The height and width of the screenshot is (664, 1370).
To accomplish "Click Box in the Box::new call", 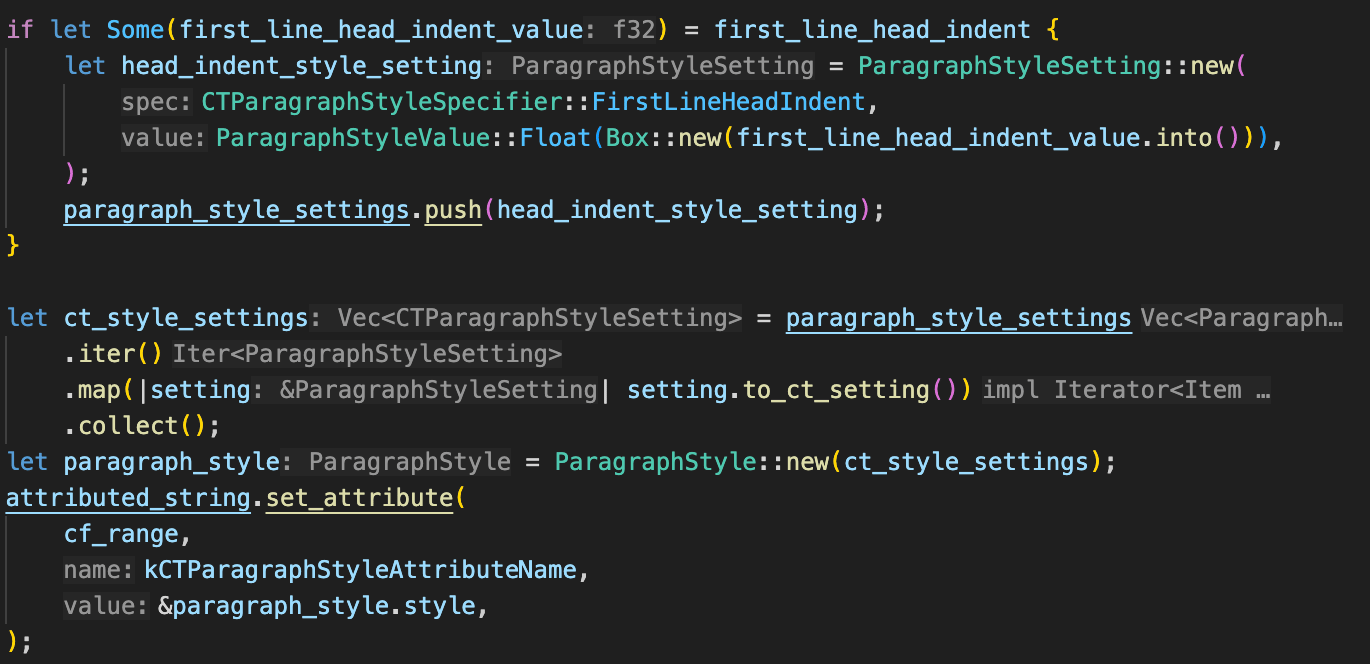I will [628, 137].
